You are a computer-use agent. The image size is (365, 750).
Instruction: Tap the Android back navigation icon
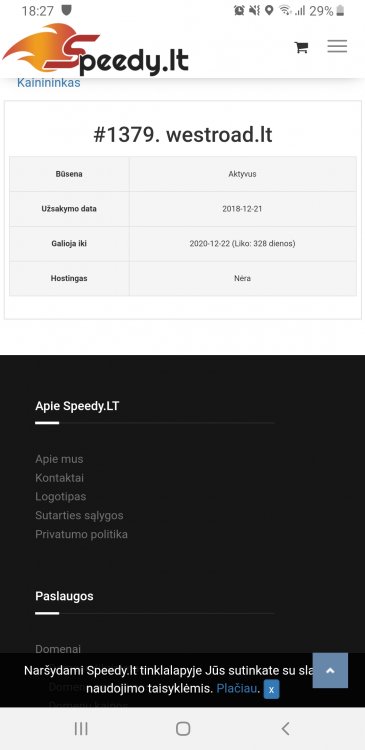pyautogui.click(x=285, y=728)
